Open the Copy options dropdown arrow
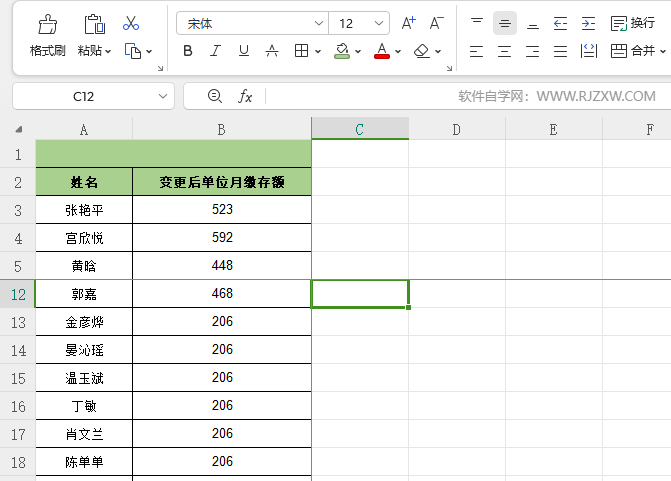 pyautogui.click(x=149, y=51)
